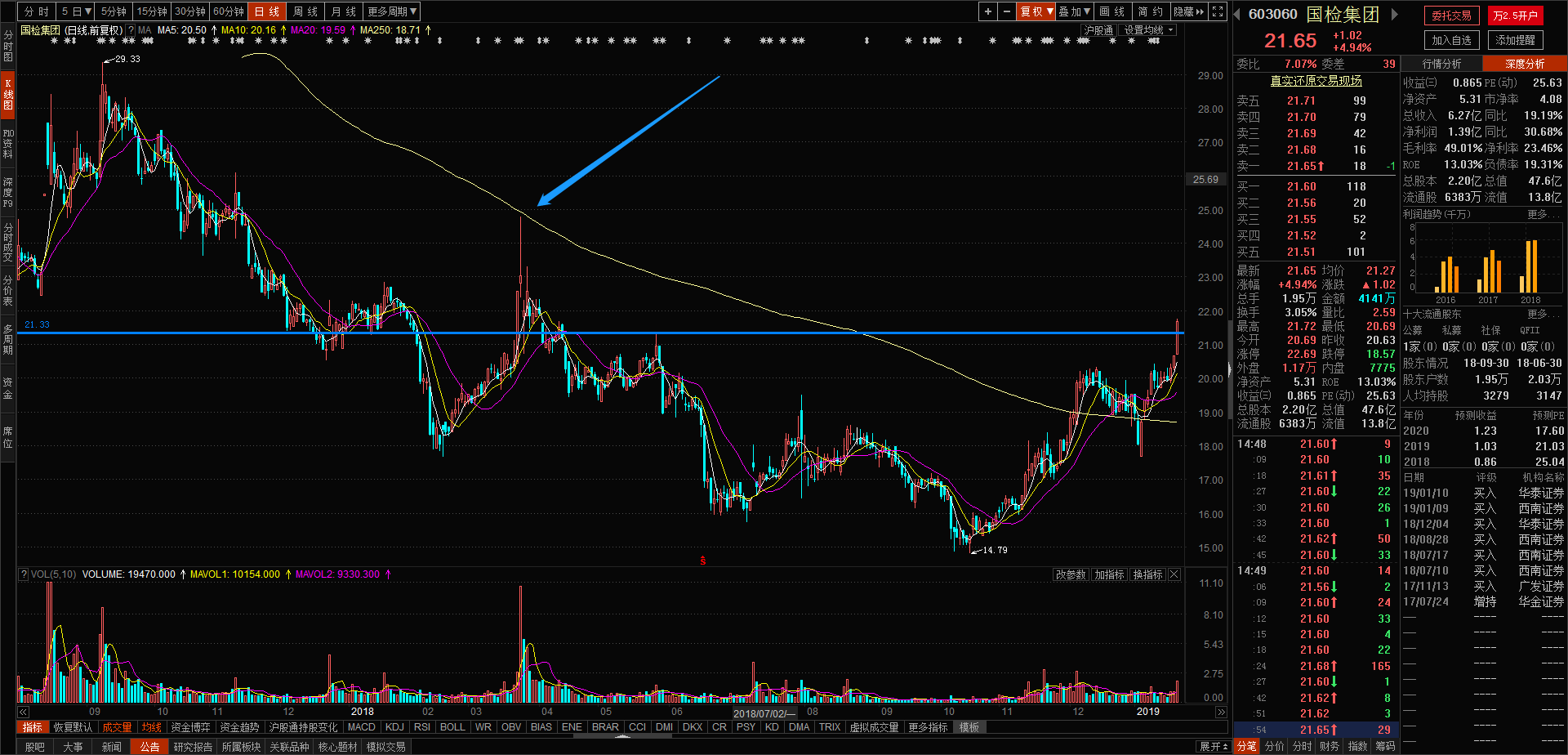Expand bottom panel with 展开
The width and height of the screenshot is (1568, 755).
point(1214,747)
